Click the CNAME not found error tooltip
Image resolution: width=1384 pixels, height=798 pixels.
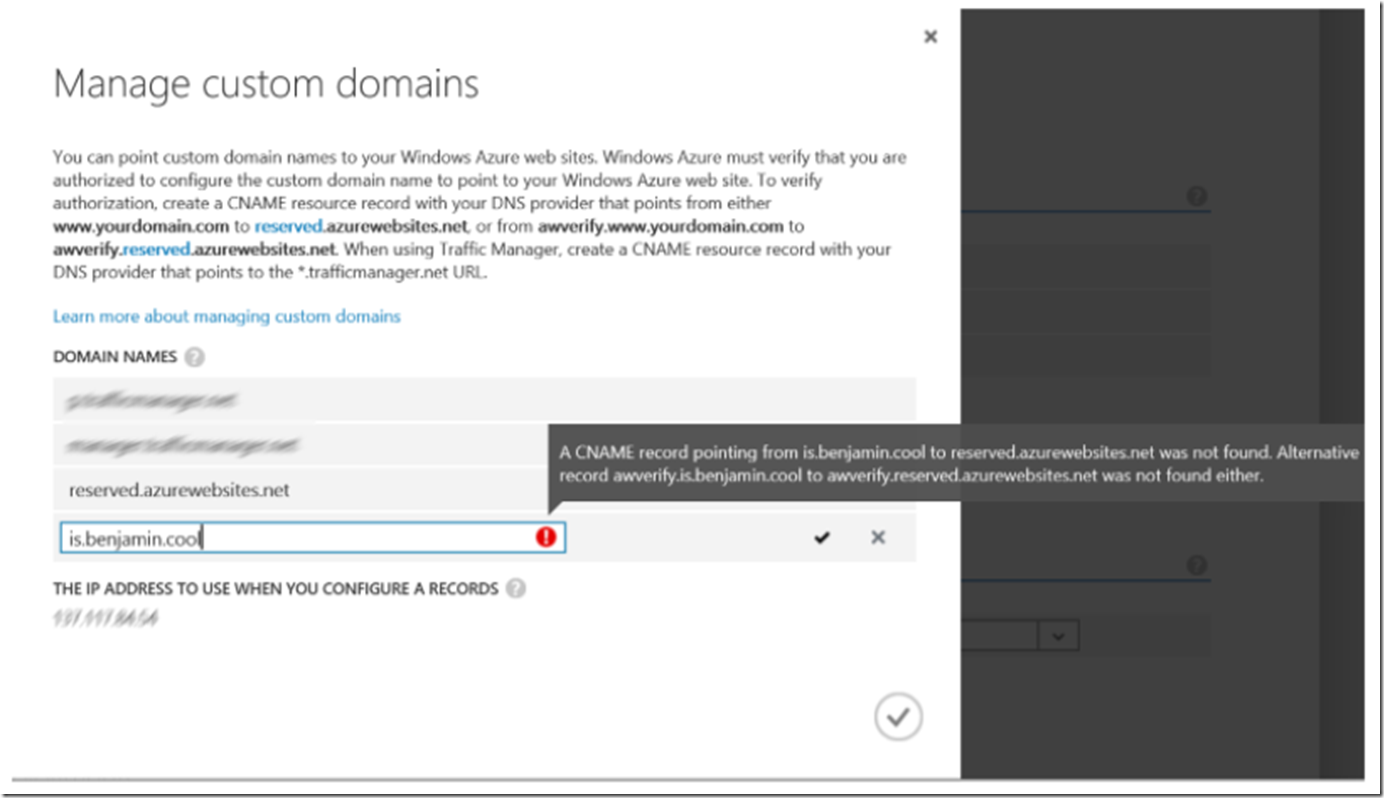[956, 464]
